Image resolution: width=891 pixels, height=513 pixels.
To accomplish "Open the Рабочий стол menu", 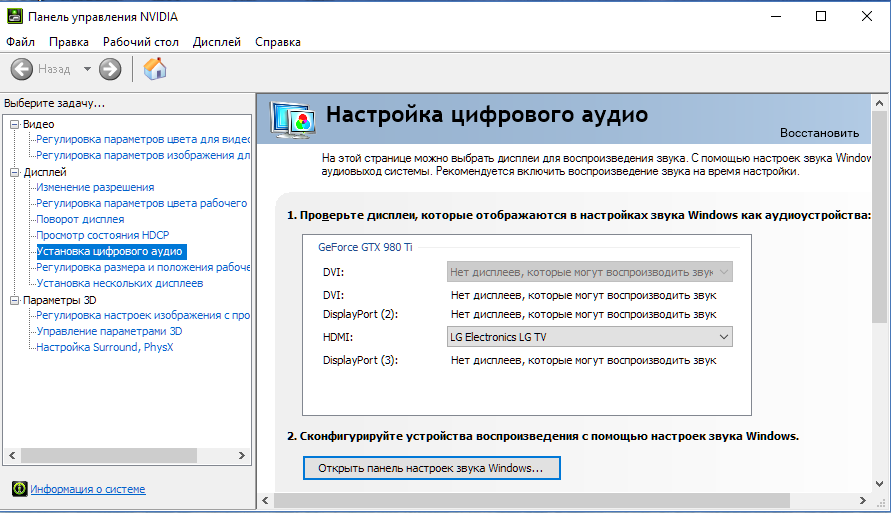I will coord(140,42).
